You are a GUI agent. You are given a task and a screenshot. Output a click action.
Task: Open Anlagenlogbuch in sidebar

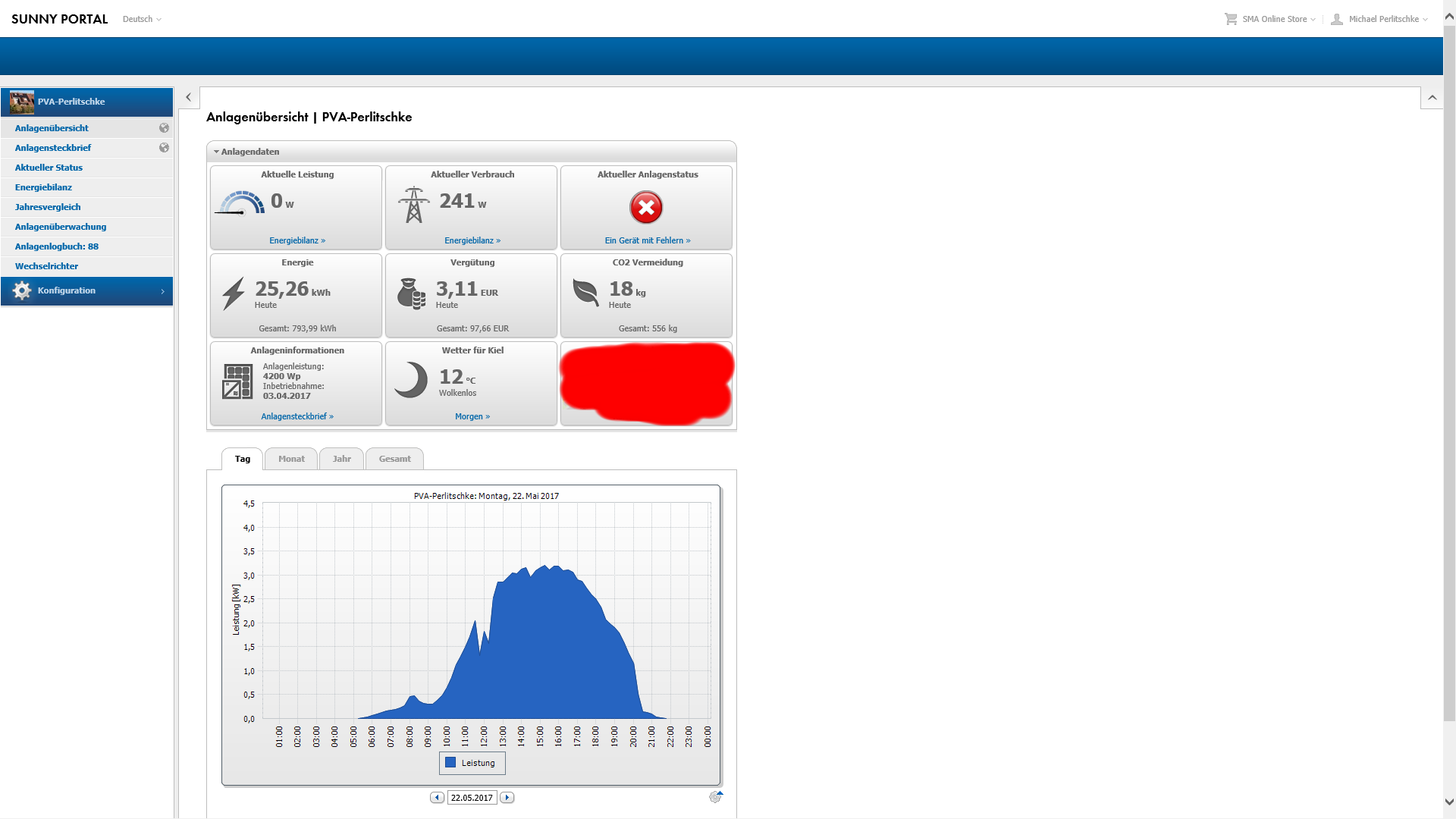(x=57, y=246)
